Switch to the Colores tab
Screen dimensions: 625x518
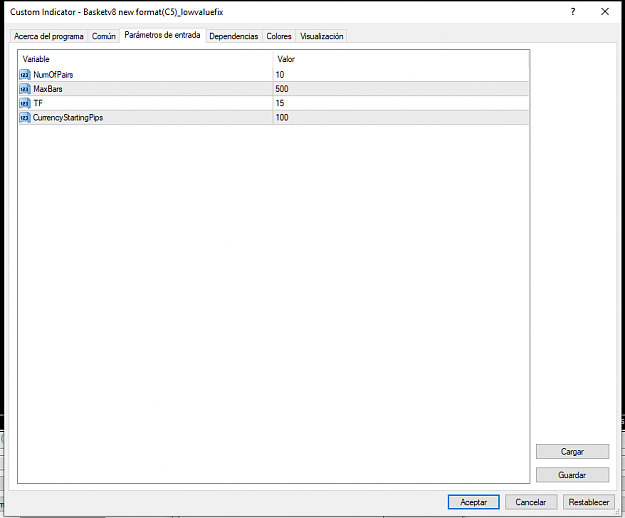(x=279, y=36)
